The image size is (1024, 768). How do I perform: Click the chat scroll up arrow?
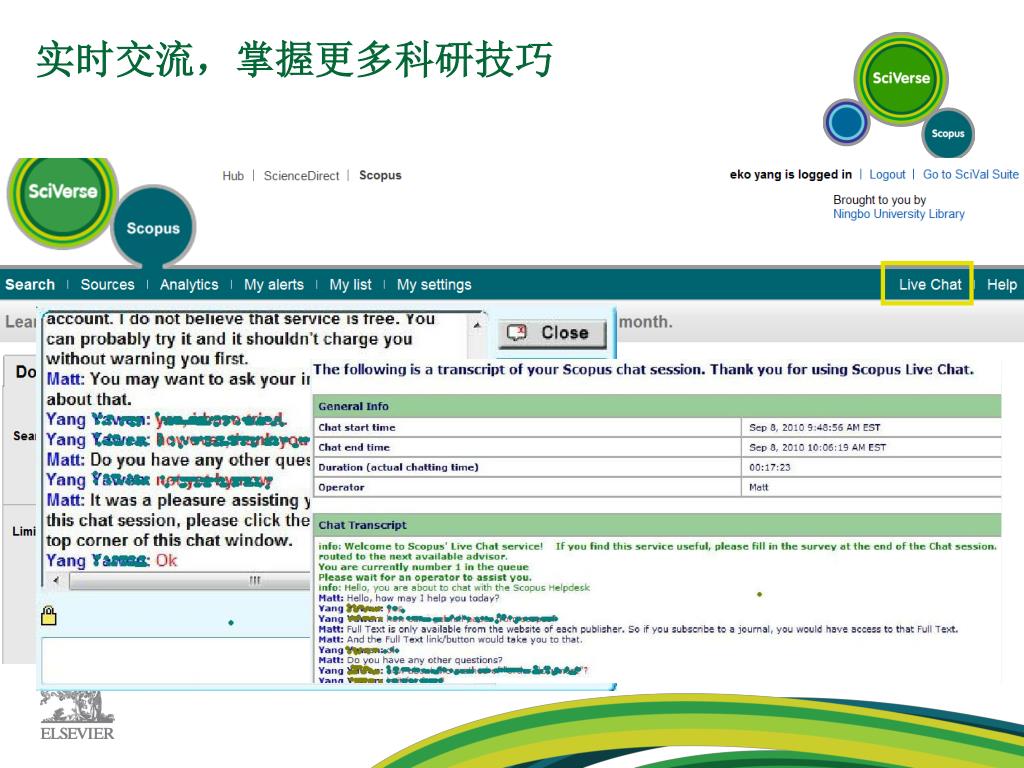477,325
